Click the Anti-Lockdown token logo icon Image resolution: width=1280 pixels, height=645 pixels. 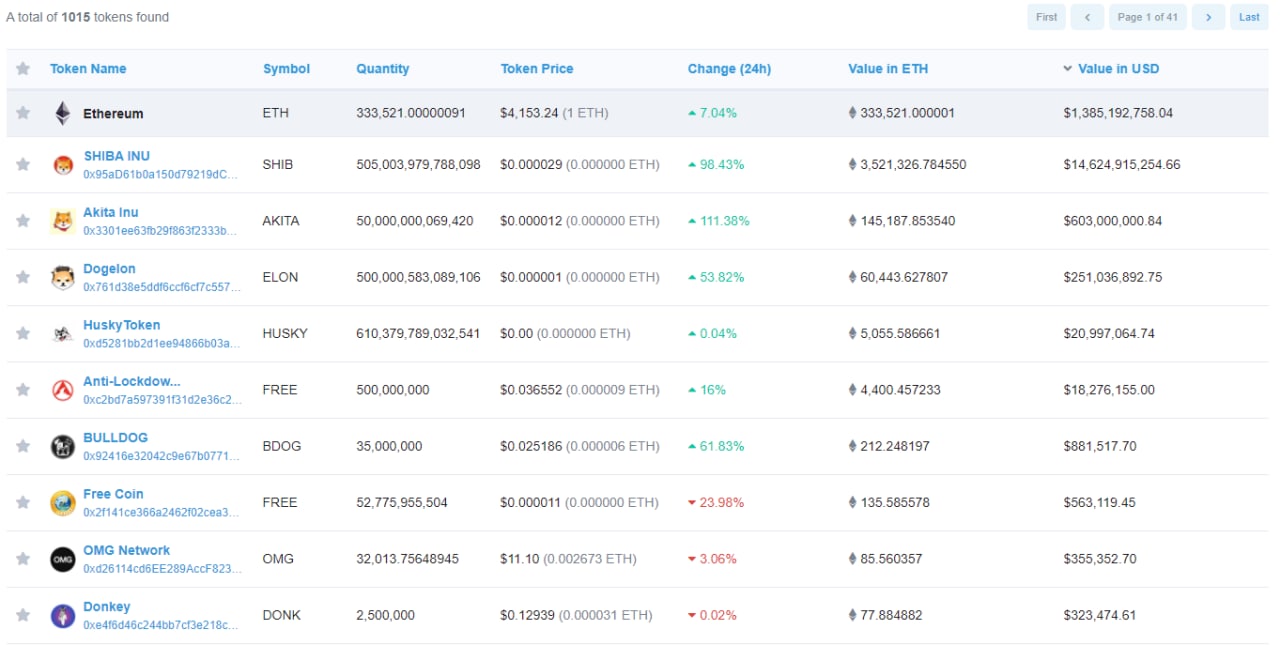pos(63,390)
